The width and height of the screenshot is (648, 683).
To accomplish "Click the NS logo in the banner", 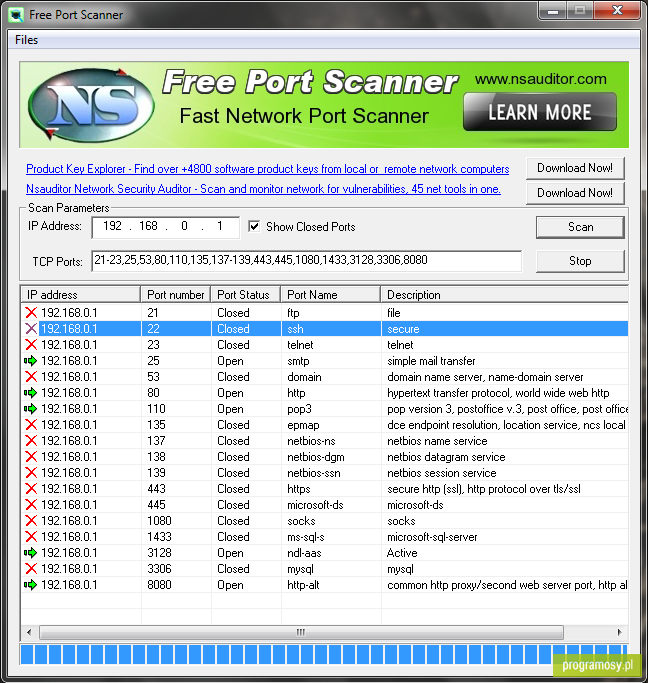I will [x=91, y=105].
